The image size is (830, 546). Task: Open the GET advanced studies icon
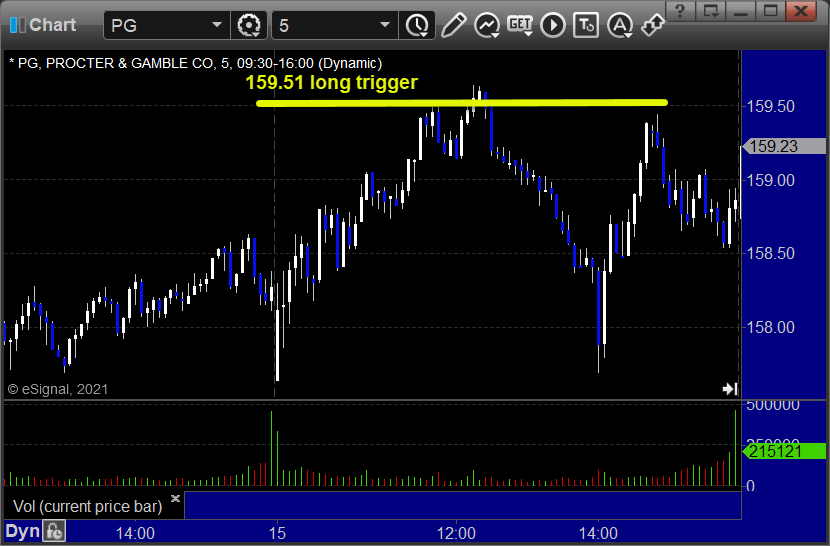pyautogui.click(x=520, y=25)
